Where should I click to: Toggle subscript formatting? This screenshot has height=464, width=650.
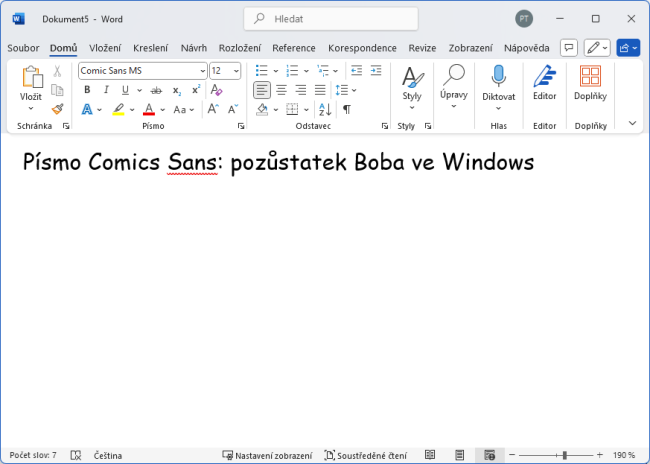click(x=177, y=90)
